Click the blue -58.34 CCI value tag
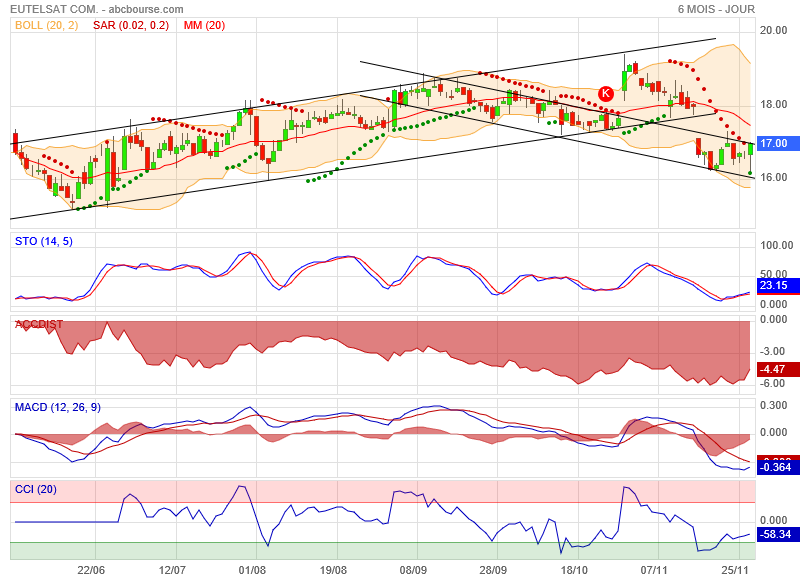This screenshot has height=580, width=800. [x=777, y=534]
